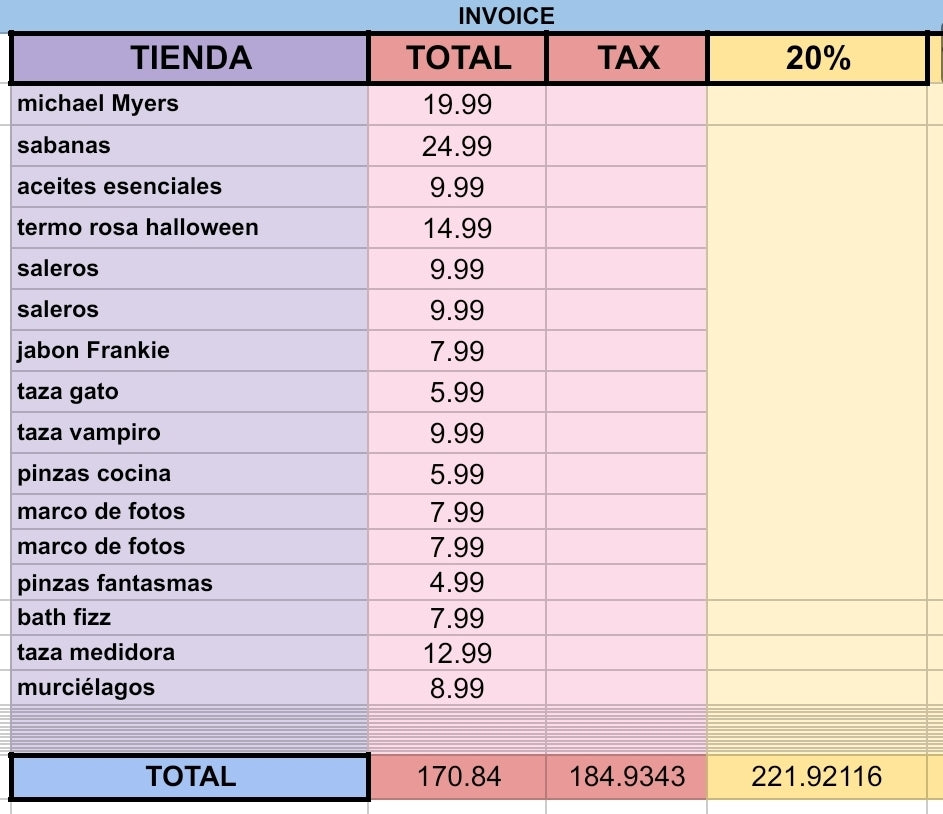Viewport: 943px width, 814px height.
Task: Select taza medidora price 12.99
Action: (x=457, y=653)
